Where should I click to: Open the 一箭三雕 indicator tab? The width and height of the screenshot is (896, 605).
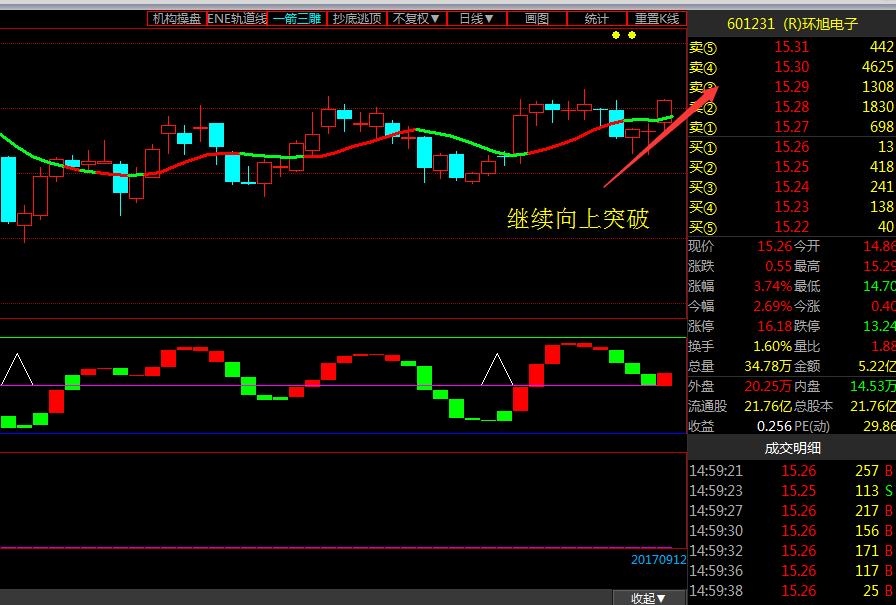[297, 19]
